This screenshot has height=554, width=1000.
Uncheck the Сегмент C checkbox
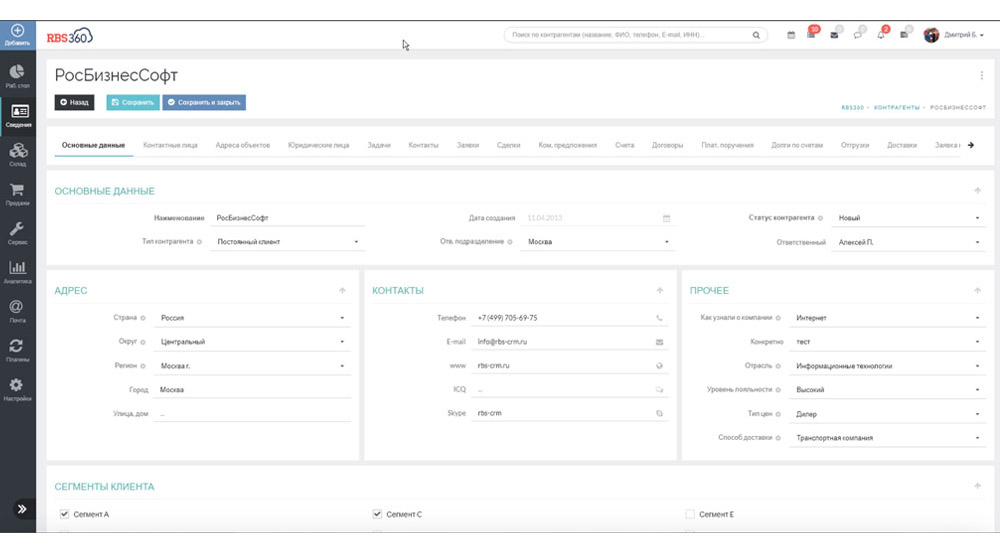pyautogui.click(x=377, y=514)
